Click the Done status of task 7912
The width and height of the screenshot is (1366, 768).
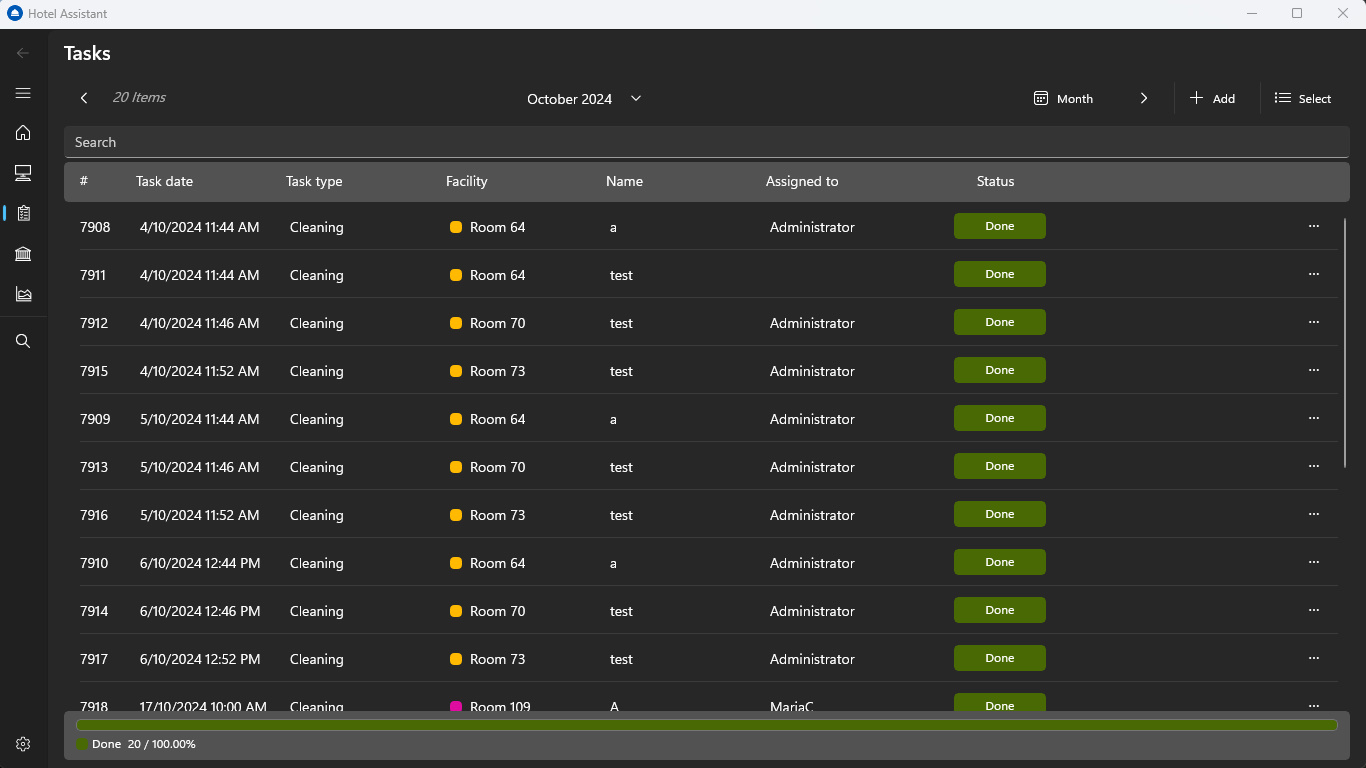point(999,322)
